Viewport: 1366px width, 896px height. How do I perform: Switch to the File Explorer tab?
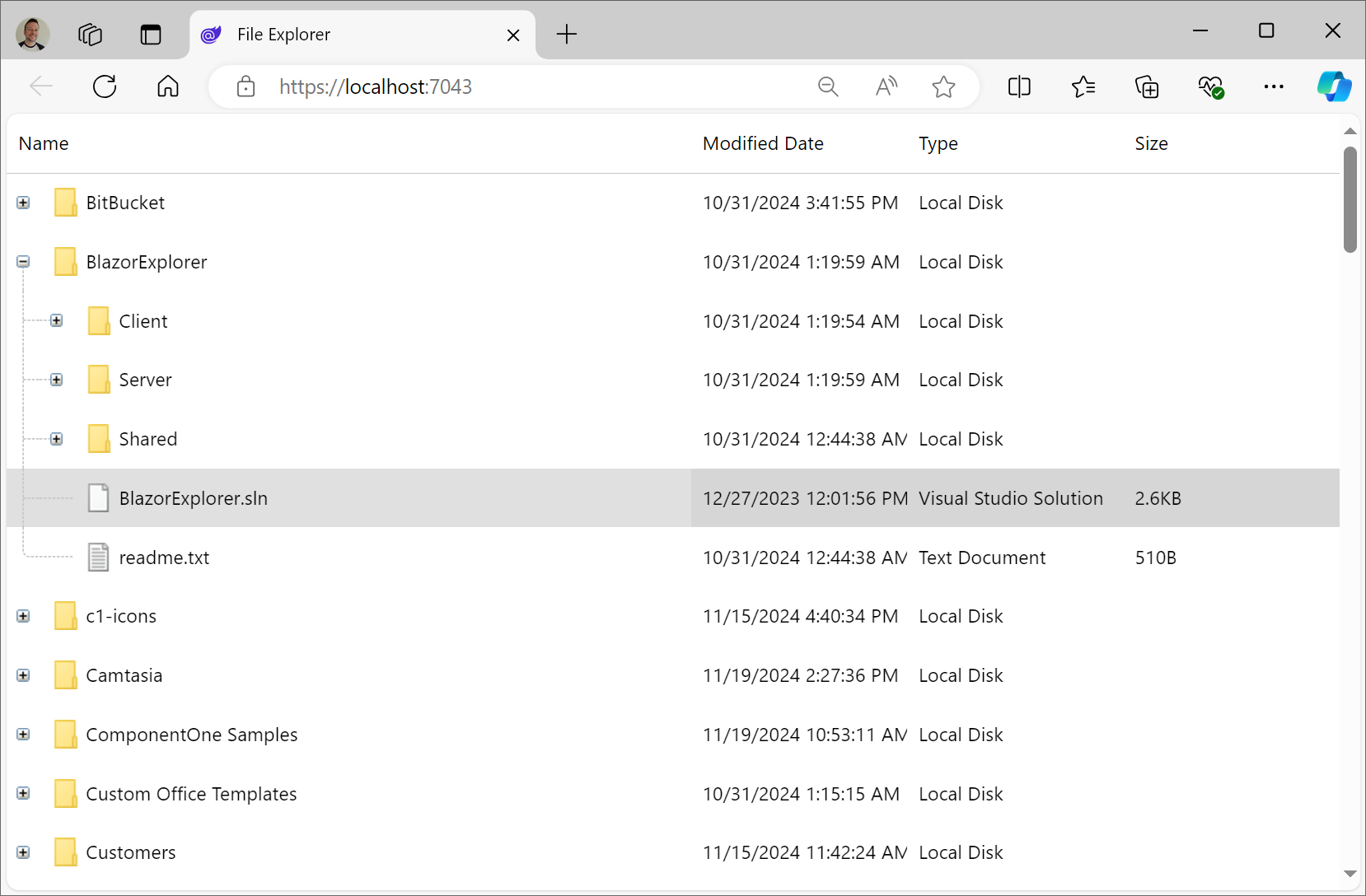330,35
